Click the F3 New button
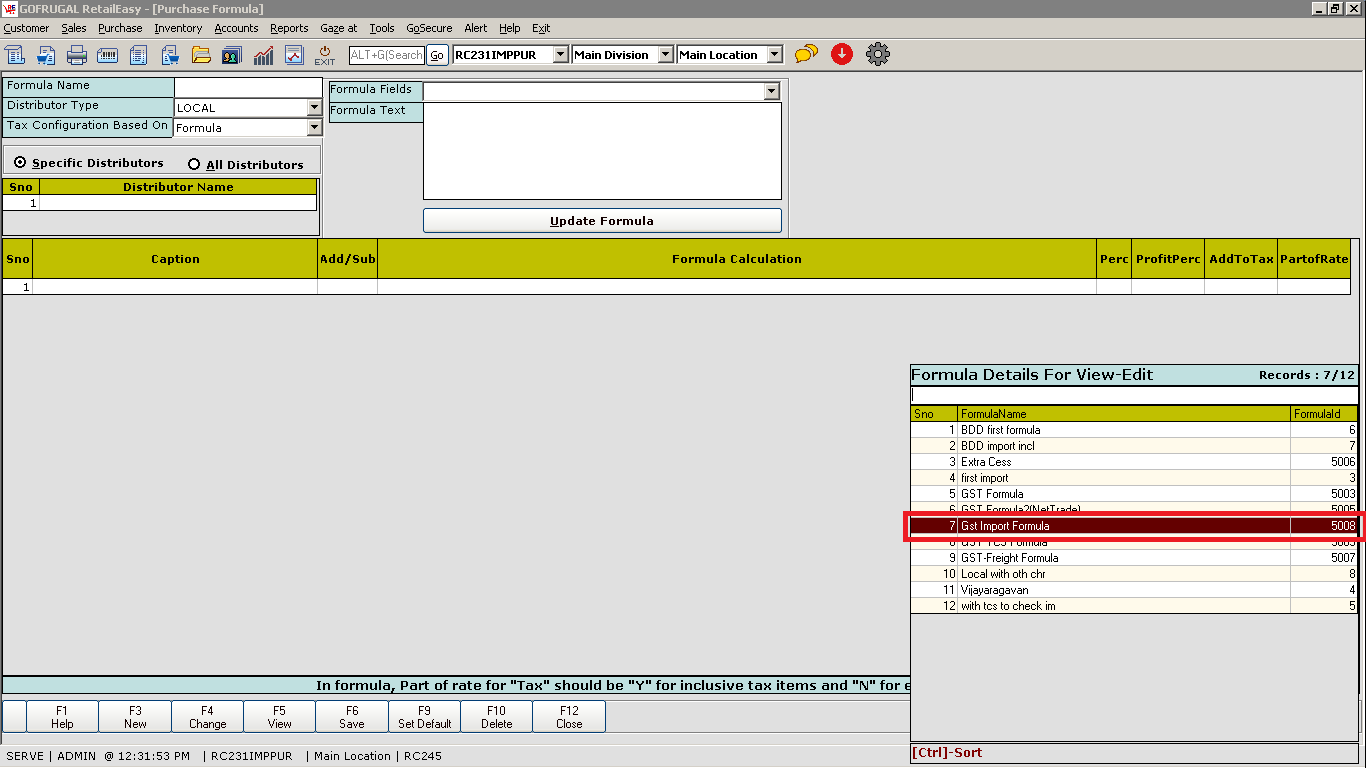The width and height of the screenshot is (1366, 768). (135, 717)
